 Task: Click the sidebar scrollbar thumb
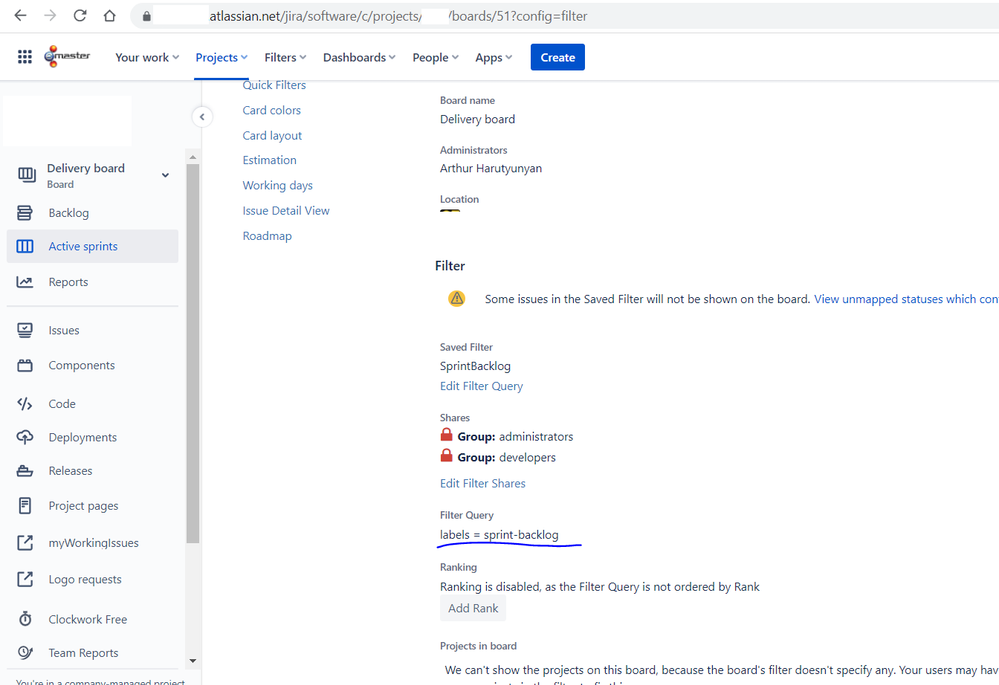point(193,354)
